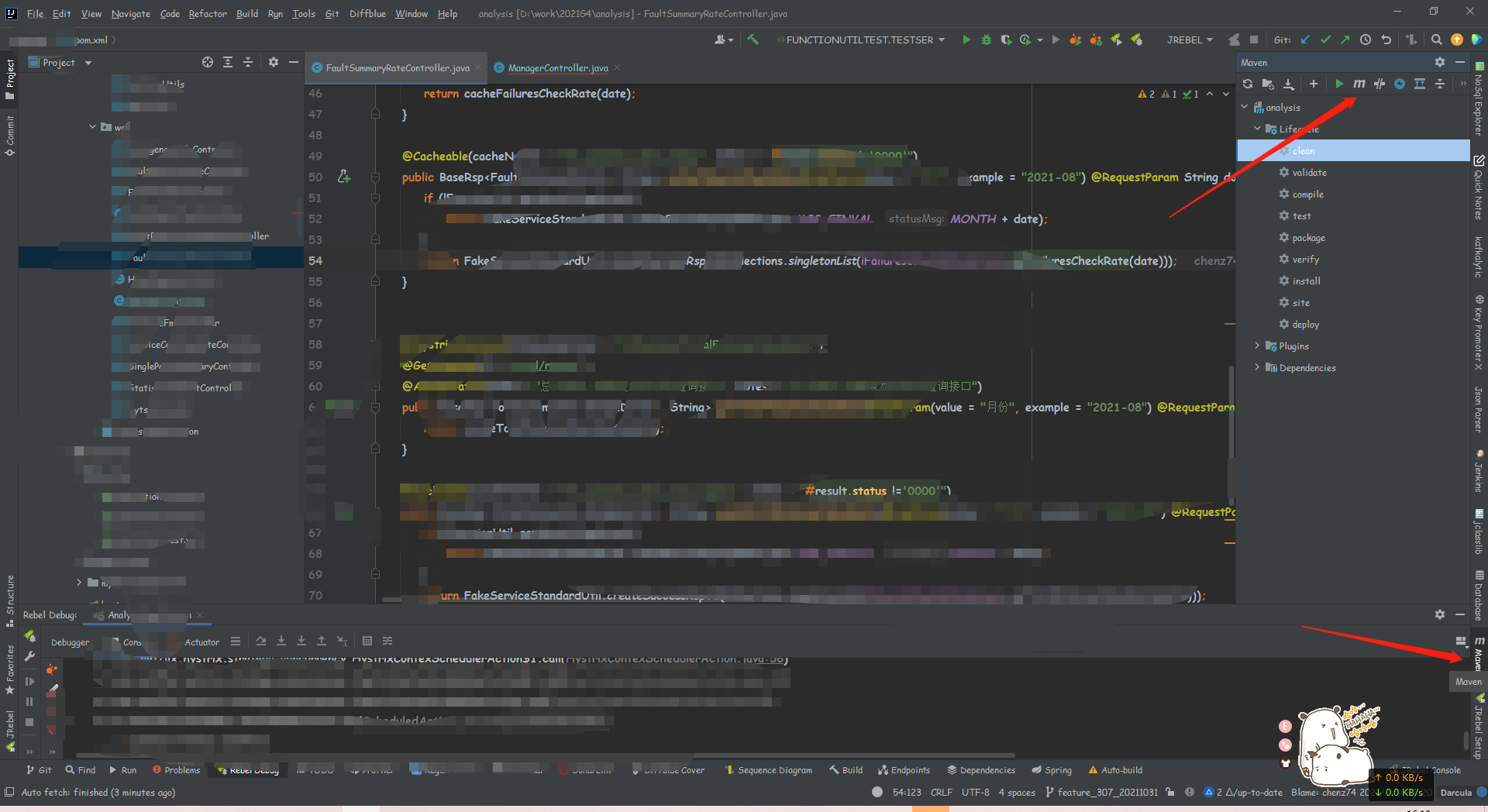Click Git update project arrow icon

[x=1305, y=40]
